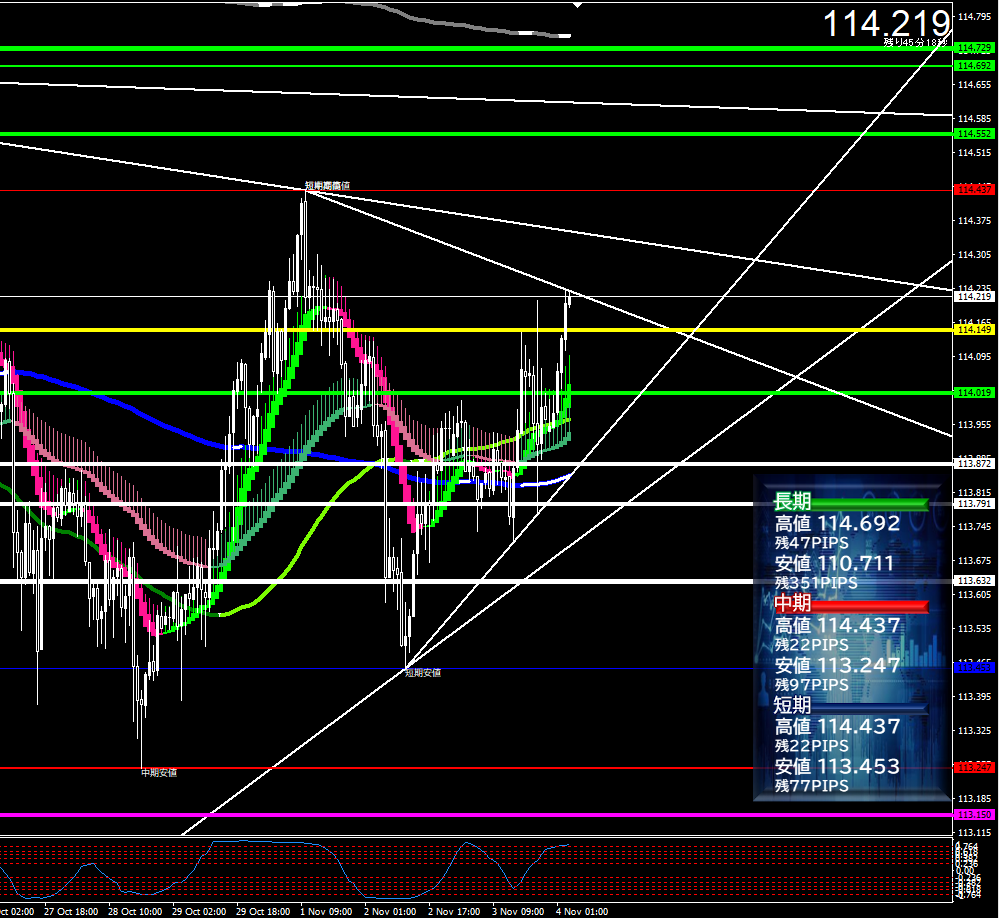Viewport: 999px width, 918px height.
Task: Select the magenta 113.150 price label
Action: (x=974, y=815)
